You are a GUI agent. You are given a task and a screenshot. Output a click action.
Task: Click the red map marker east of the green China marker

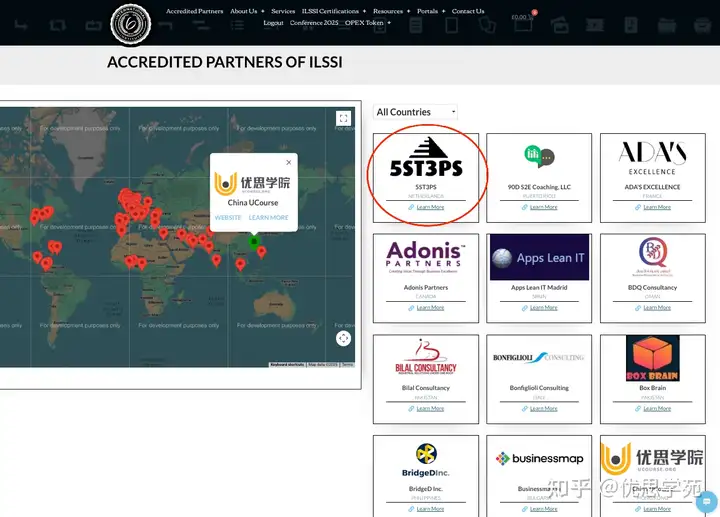tap(262, 252)
